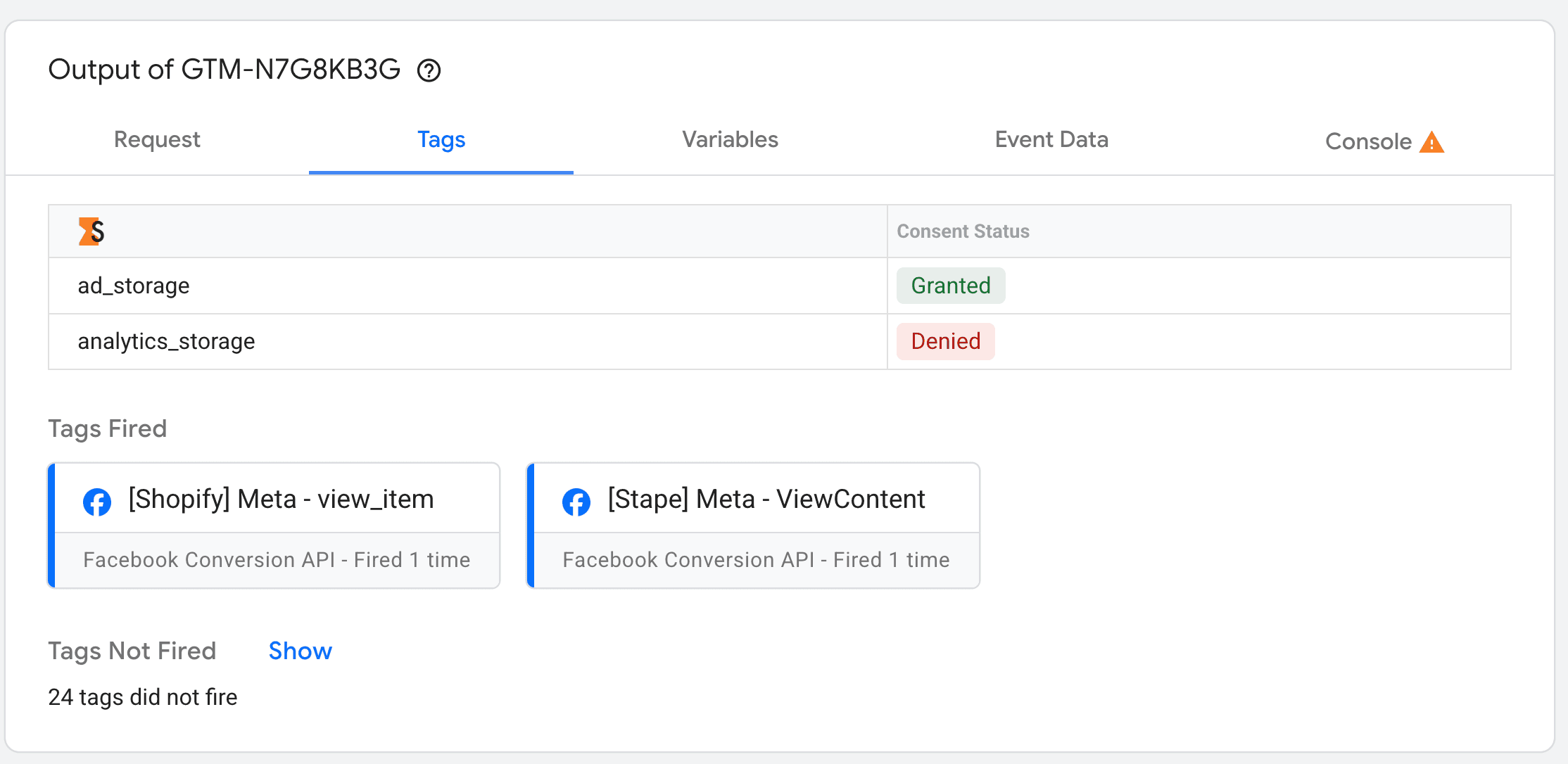
Task: Click the help icon beside GTM-N7G8KB3G title
Action: (429, 70)
